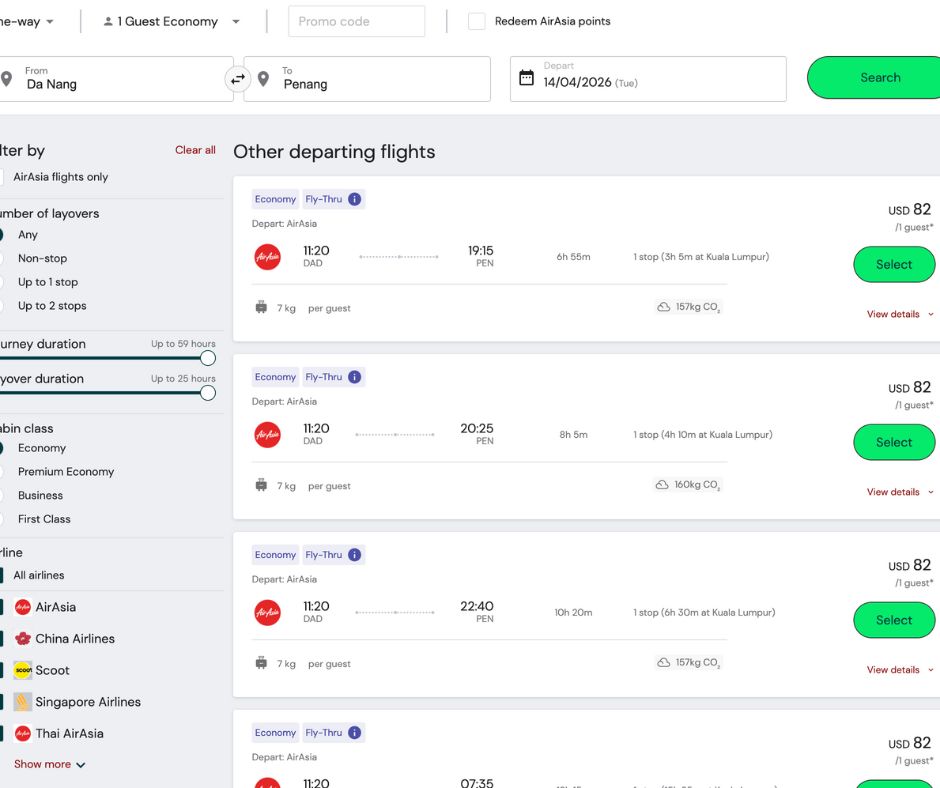This screenshot has height=788, width=940.
Task: Click the 'Up to 25 hours' value
Action: (183, 378)
